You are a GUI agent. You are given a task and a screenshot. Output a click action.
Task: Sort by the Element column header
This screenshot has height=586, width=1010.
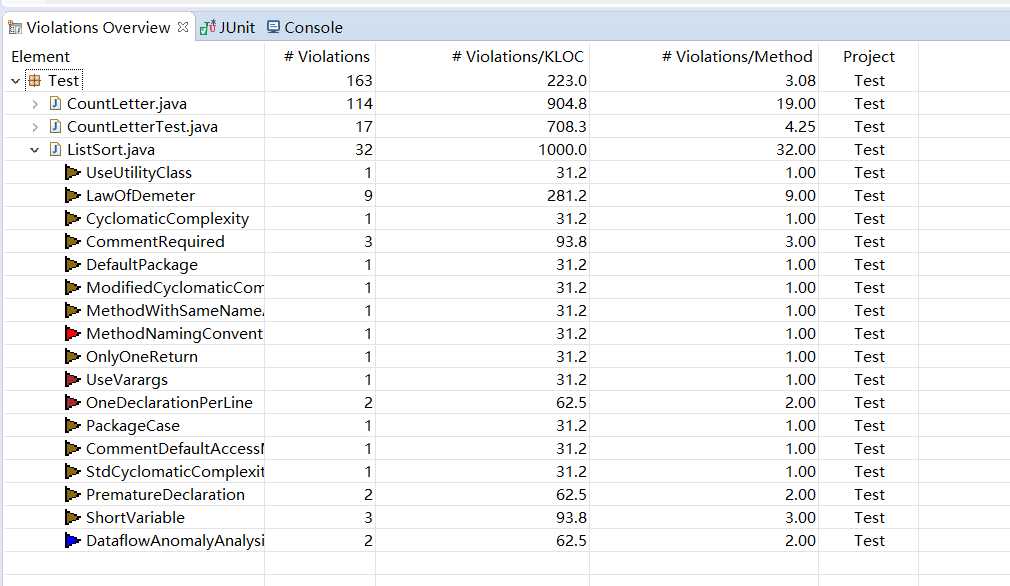pos(41,57)
